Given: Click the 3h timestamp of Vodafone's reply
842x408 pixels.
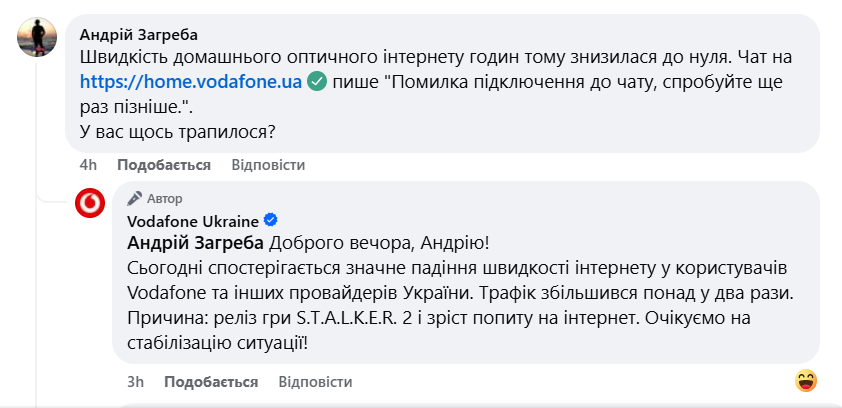Looking at the screenshot, I should pos(136,382).
